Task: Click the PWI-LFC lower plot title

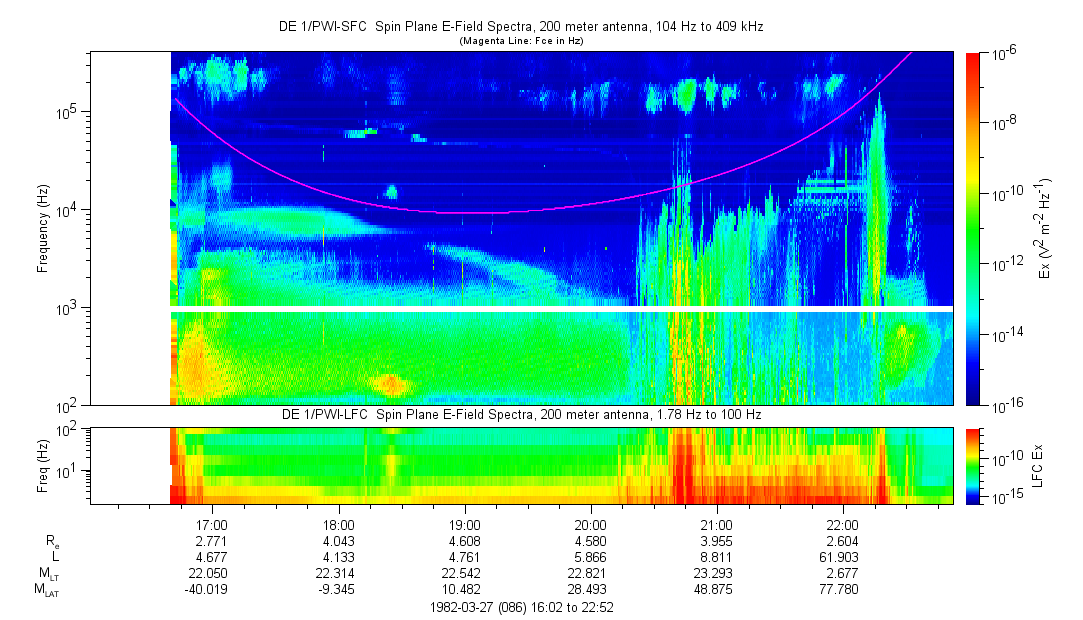Action: click(520, 415)
